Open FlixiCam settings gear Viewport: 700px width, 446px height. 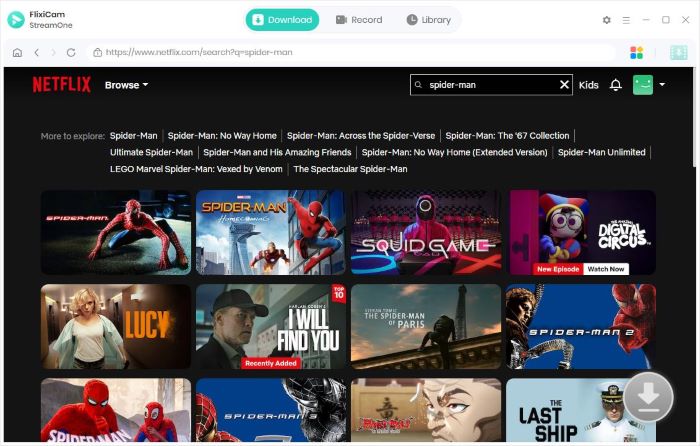point(606,20)
